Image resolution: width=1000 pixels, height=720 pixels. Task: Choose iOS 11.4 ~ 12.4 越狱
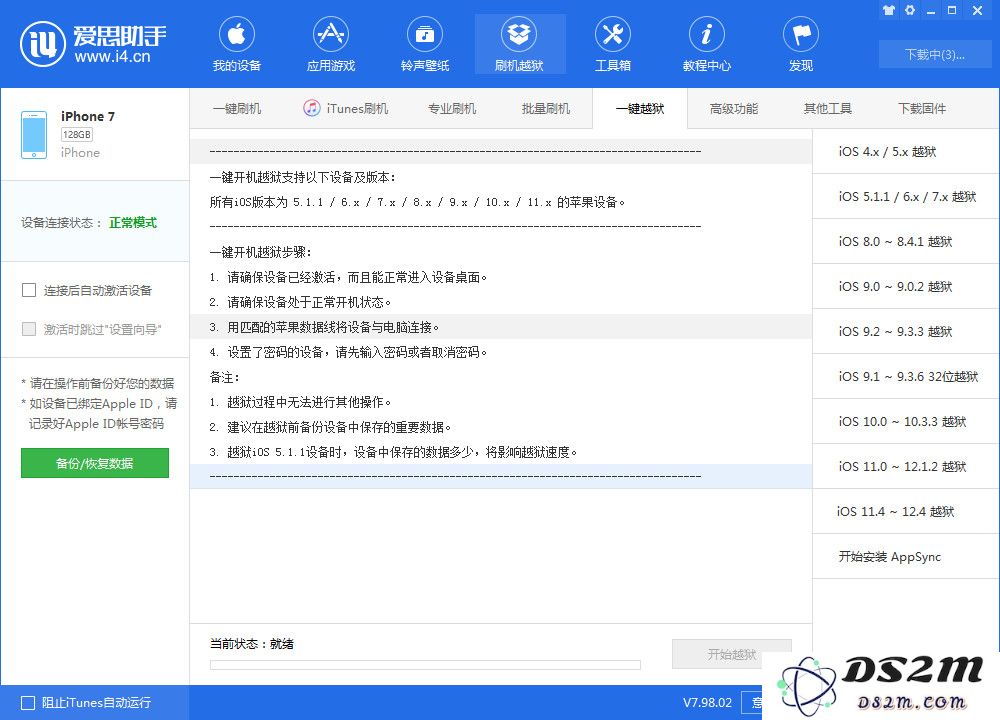906,511
